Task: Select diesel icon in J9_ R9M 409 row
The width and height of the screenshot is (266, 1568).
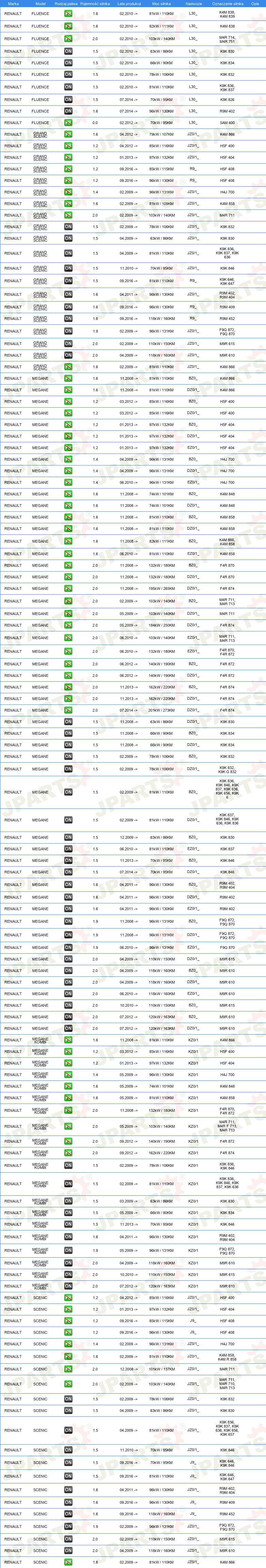Action: coord(68,1502)
